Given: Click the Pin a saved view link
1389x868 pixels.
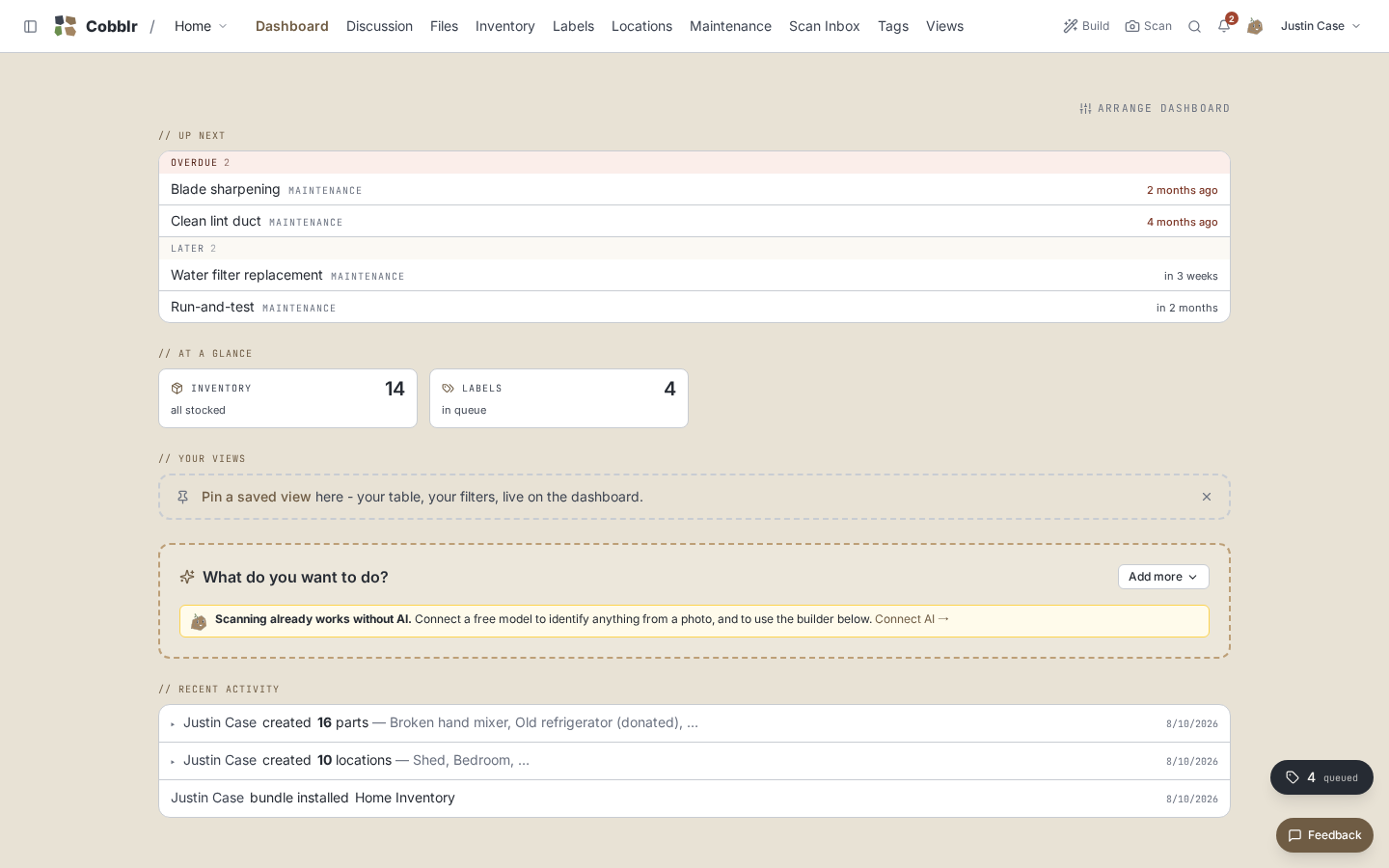Looking at the screenshot, I should (257, 497).
